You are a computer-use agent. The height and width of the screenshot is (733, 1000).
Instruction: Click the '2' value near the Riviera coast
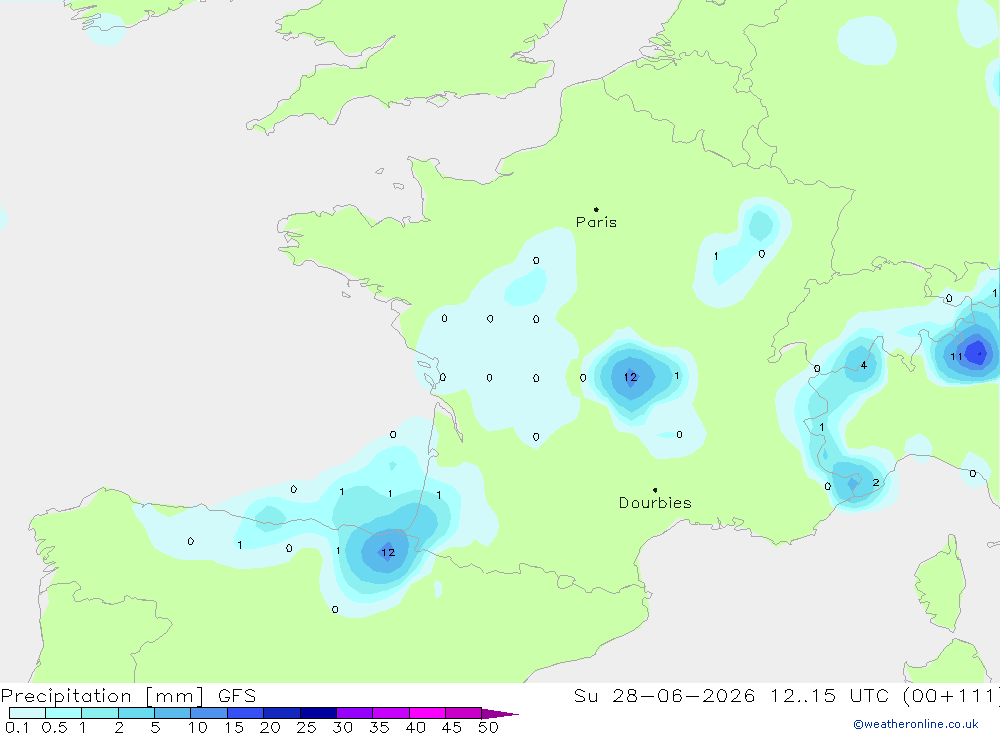click(876, 482)
